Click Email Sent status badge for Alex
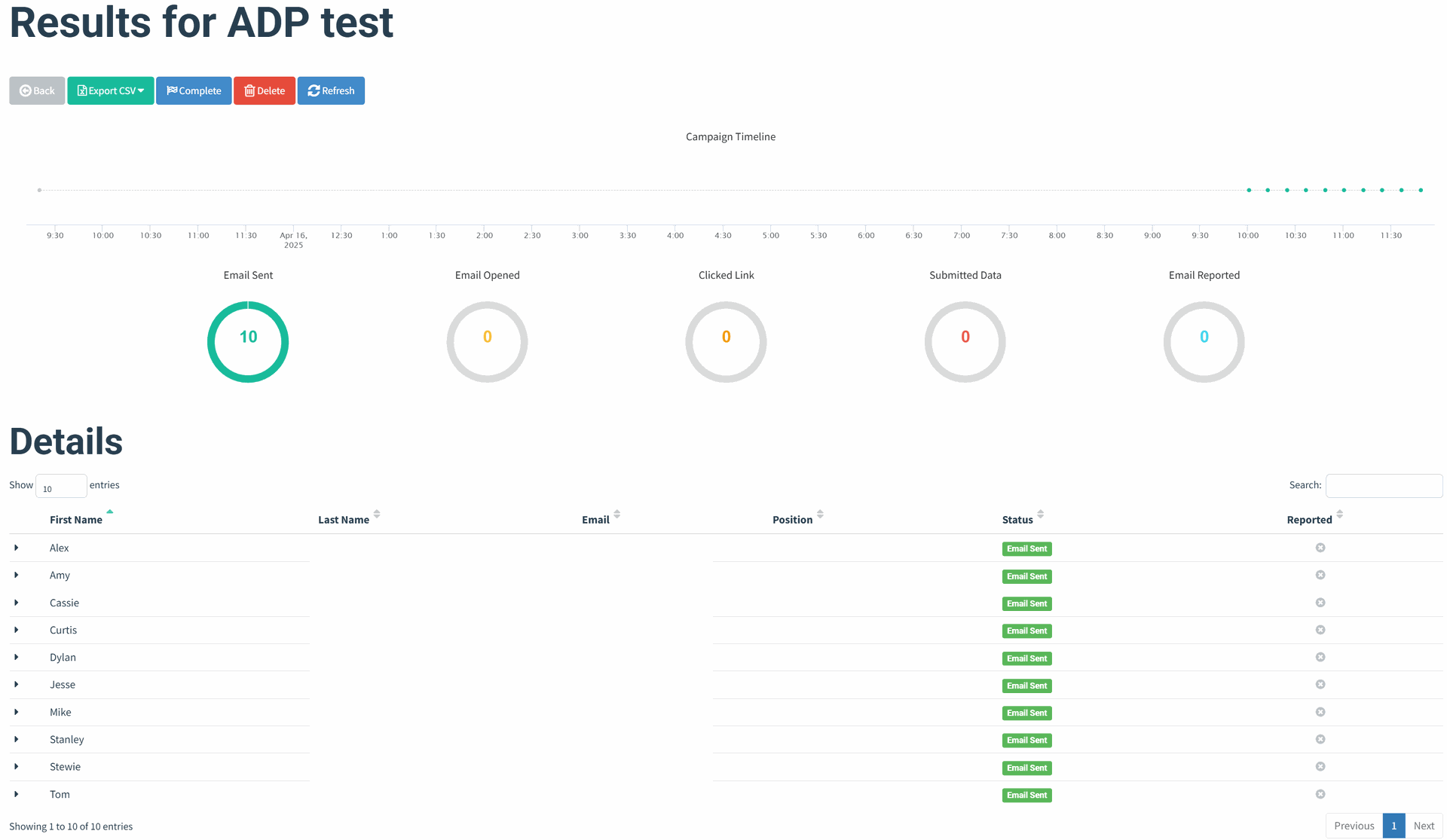This screenshot has width=1447, height=840. [1026, 548]
